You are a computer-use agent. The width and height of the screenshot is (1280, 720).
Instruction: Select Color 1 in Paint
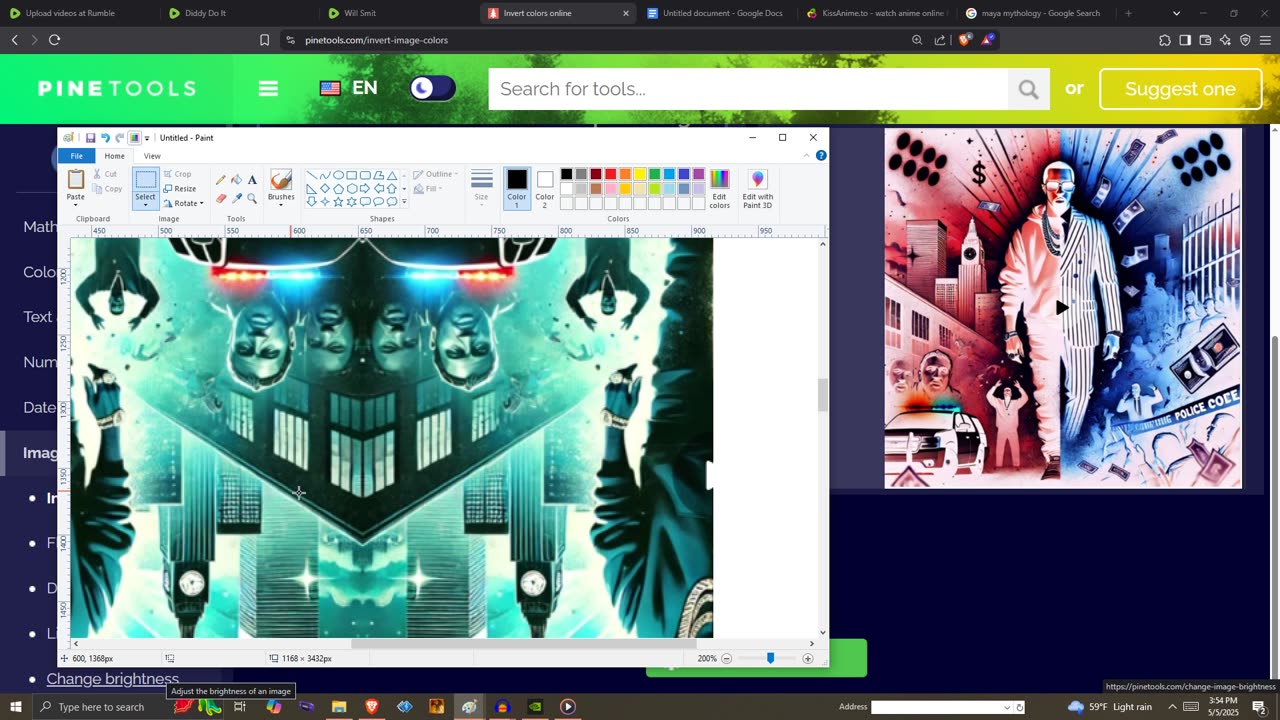coord(516,187)
